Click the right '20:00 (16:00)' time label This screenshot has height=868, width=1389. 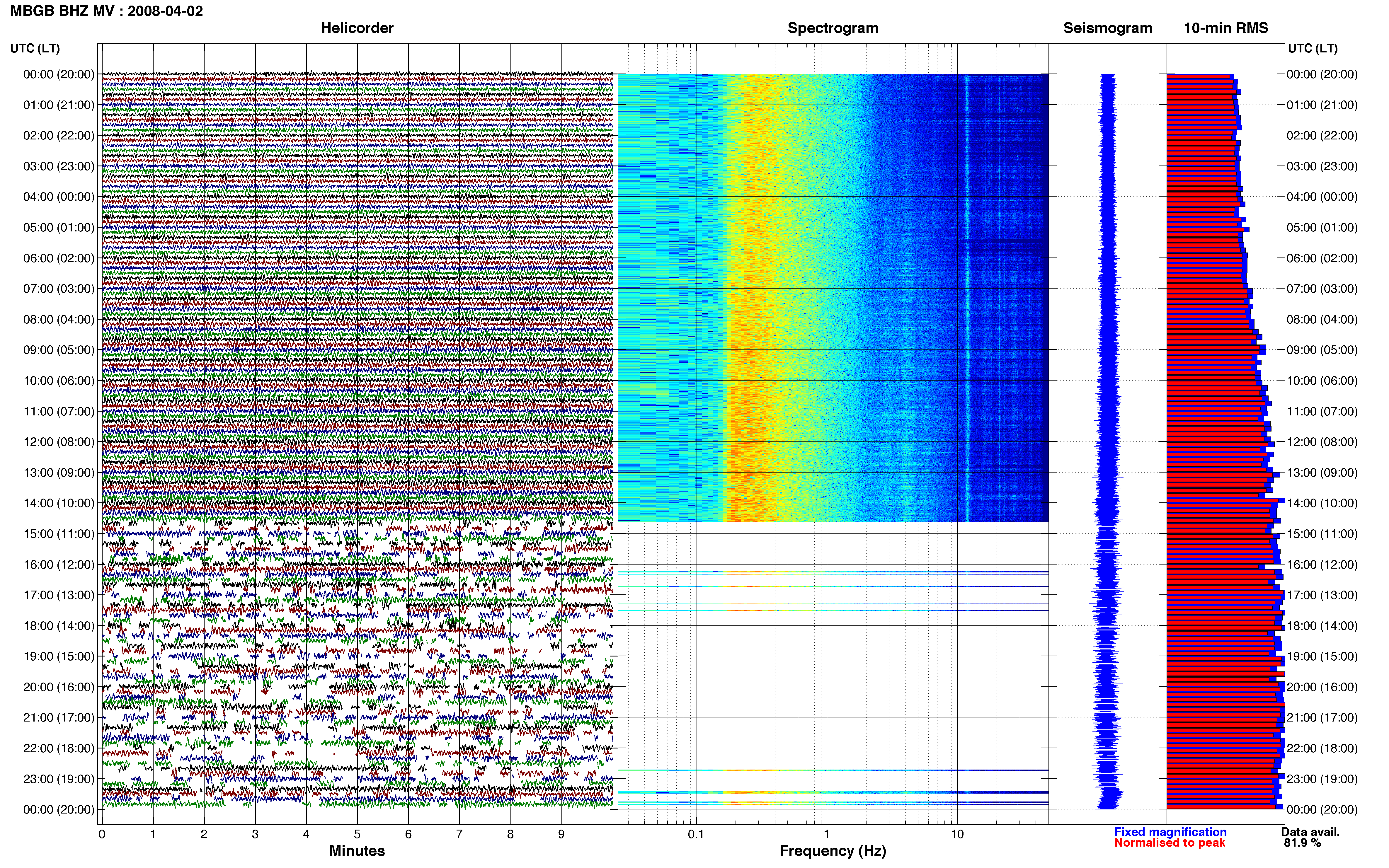(1322, 687)
